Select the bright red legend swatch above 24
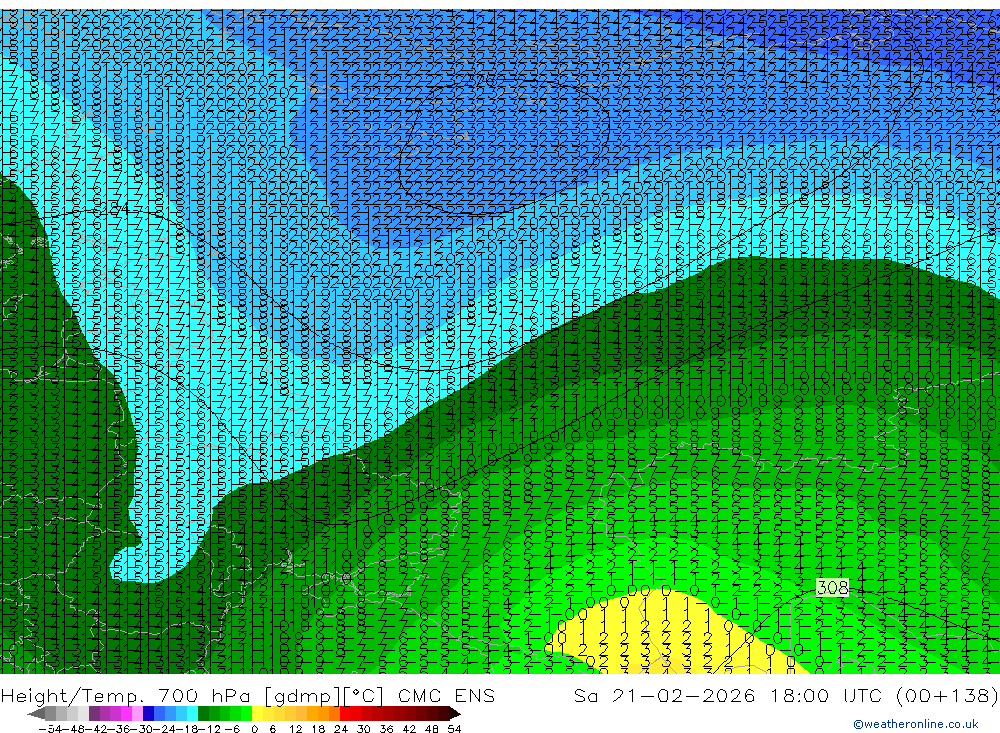The width and height of the screenshot is (1000, 733). 345,713
